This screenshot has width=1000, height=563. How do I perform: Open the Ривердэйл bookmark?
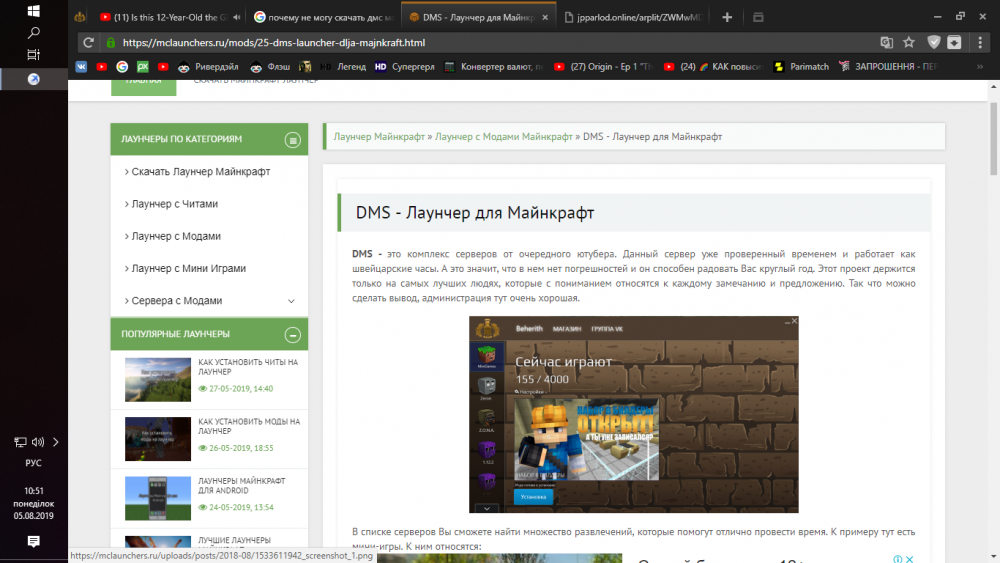tap(208, 66)
